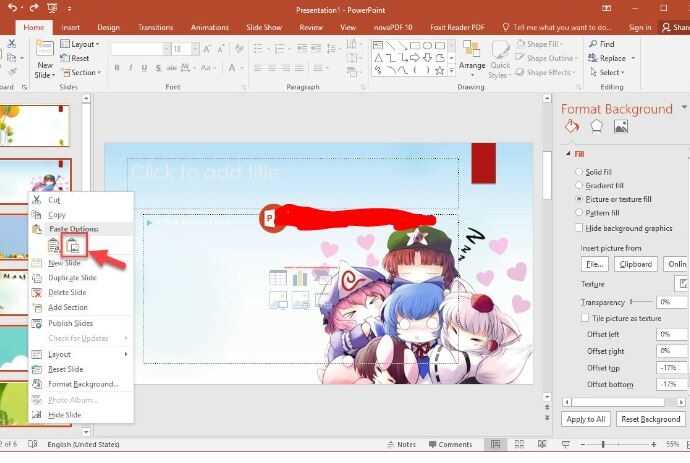Enable Tile picture as texture checkbox
Image resolution: width=690 pixels, height=463 pixels.
[x=585, y=318]
